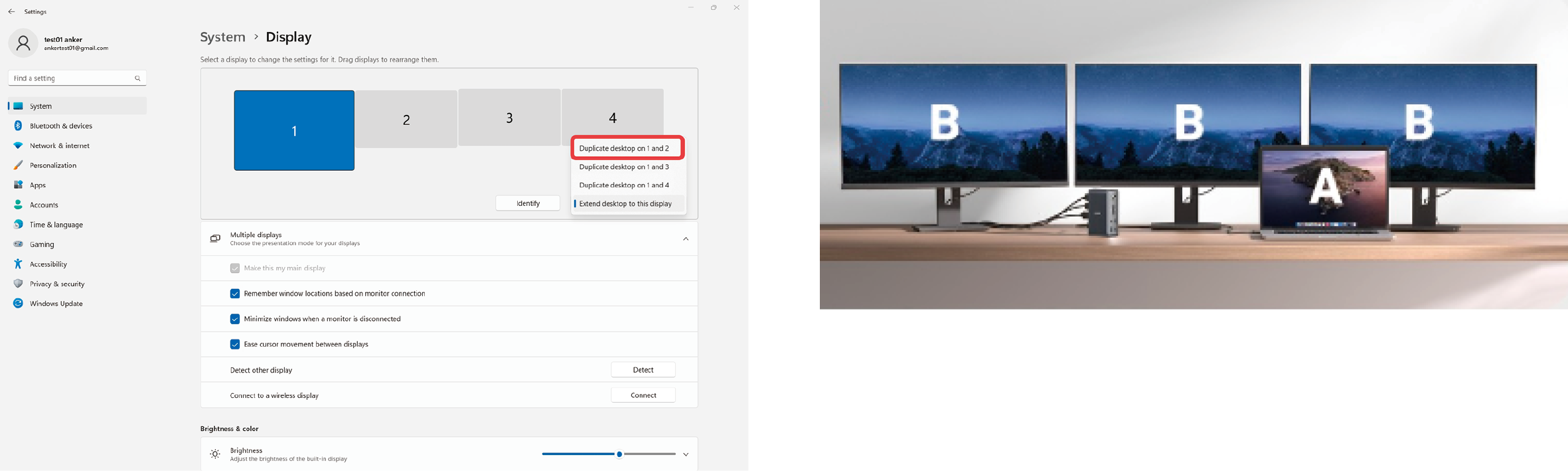The width and height of the screenshot is (1568, 471).
Task: Expand the Brightness options chevron
Action: pos(686,454)
